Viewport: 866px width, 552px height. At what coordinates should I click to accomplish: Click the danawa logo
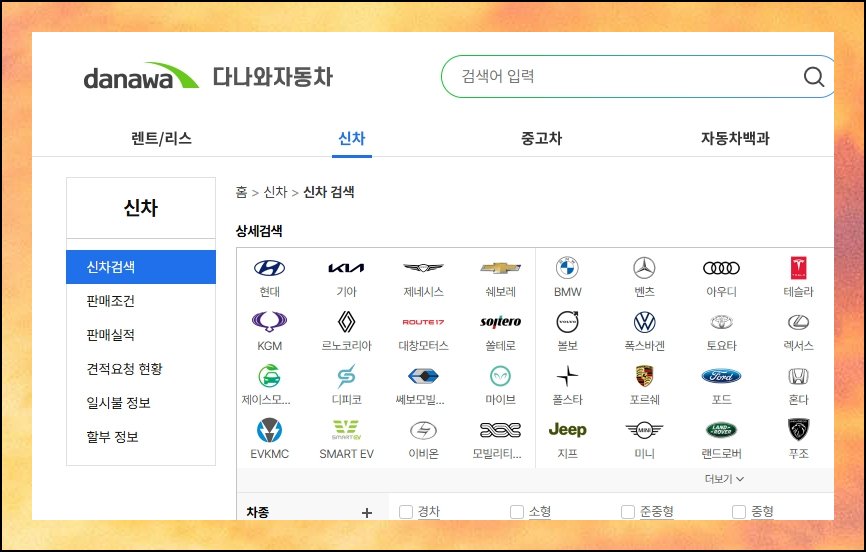pos(141,76)
